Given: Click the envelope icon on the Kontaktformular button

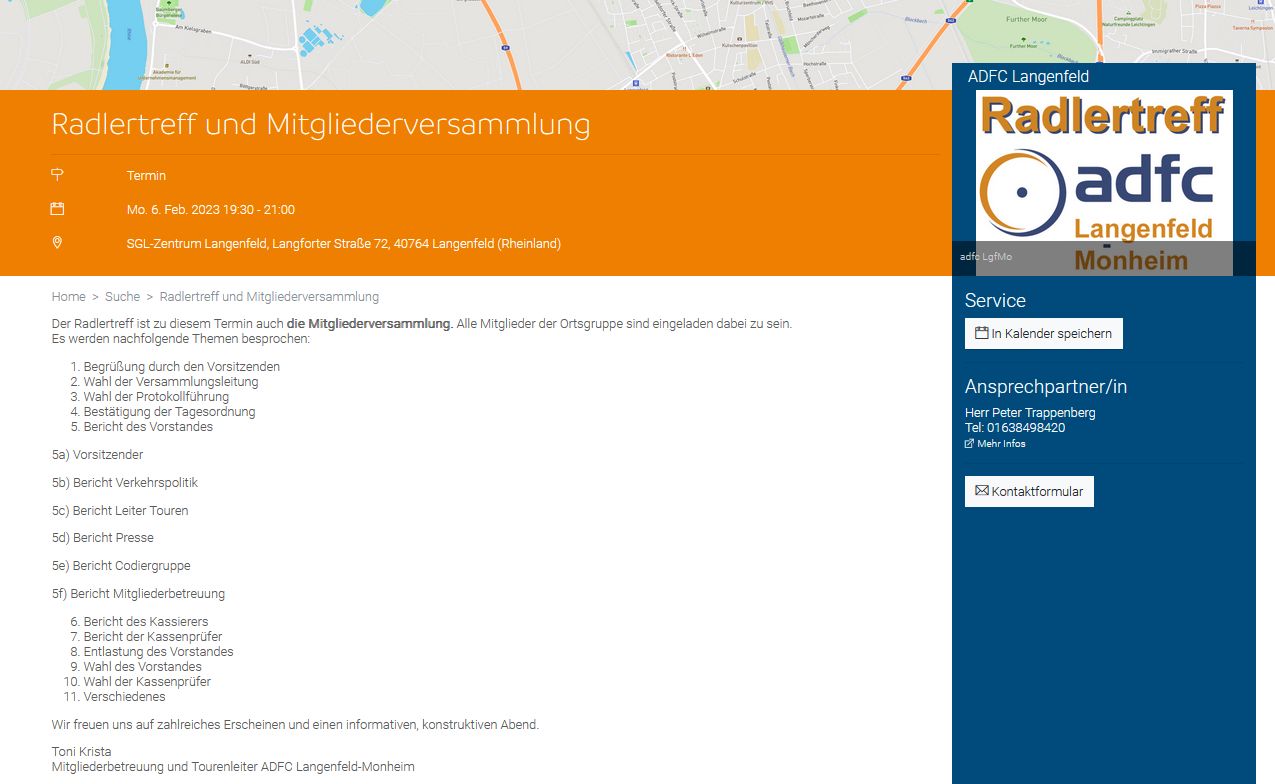Looking at the screenshot, I should pos(981,491).
